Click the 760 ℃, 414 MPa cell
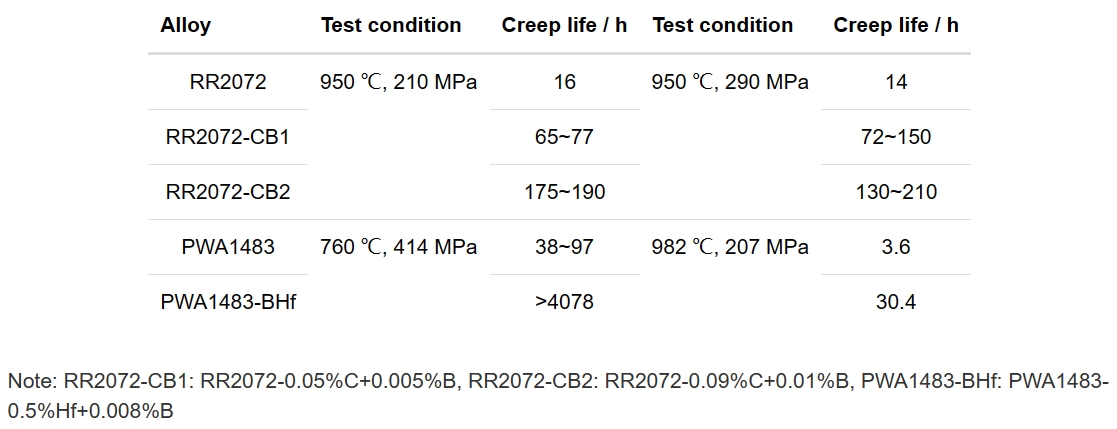 pyautogui.click(x=399, y=247)
